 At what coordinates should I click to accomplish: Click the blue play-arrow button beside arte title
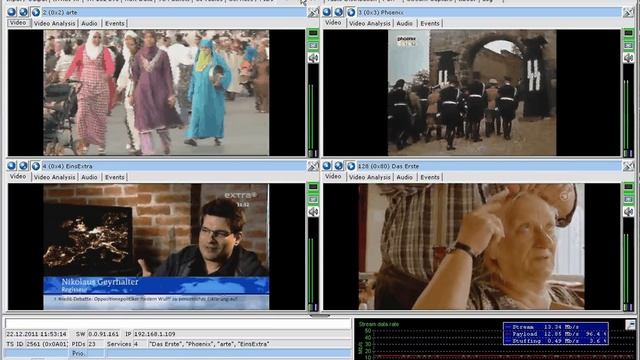pyautogui.click(x=36, y=12)
